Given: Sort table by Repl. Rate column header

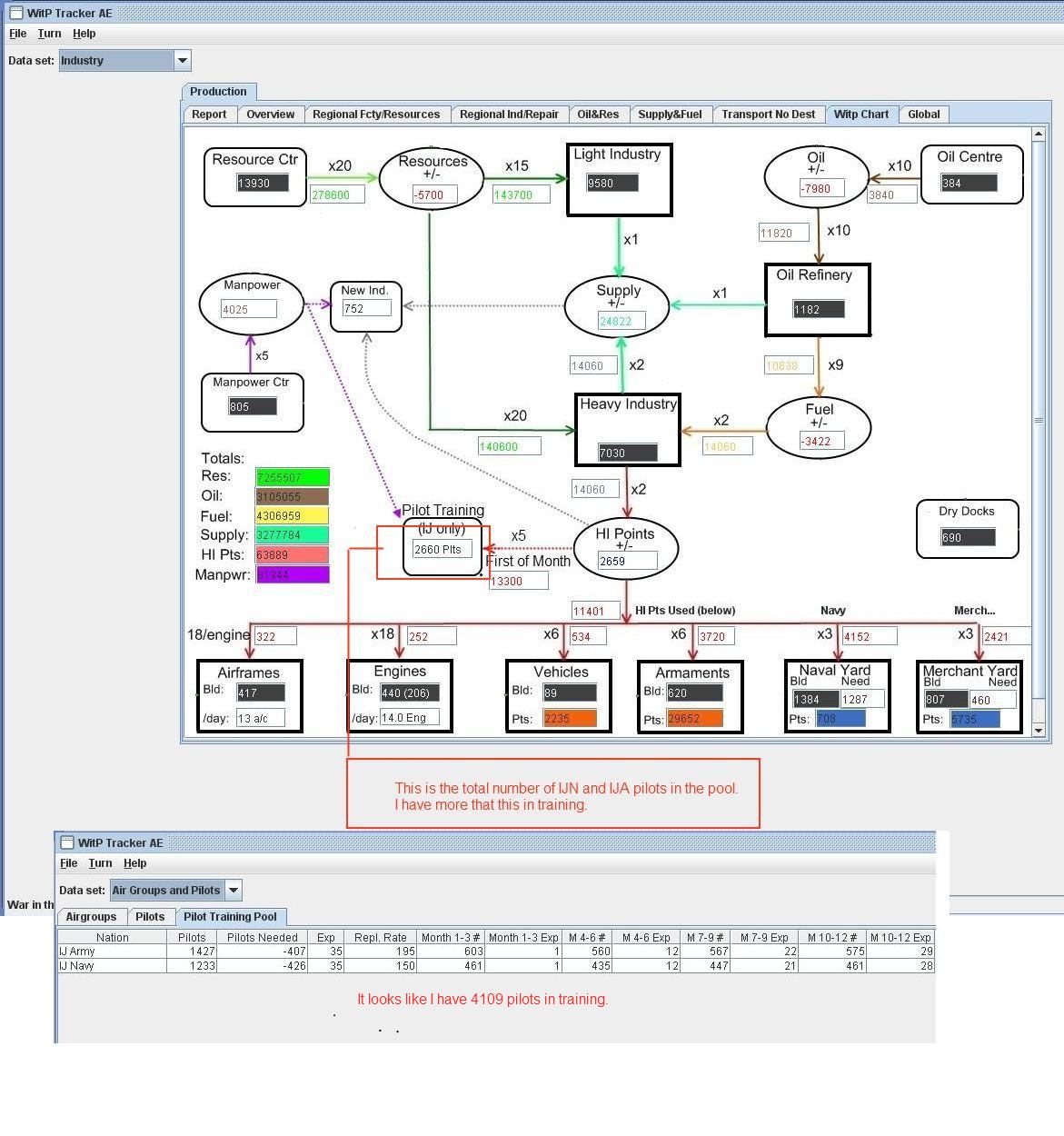Looking at the screenshot, I should click(x=381, y=937).
